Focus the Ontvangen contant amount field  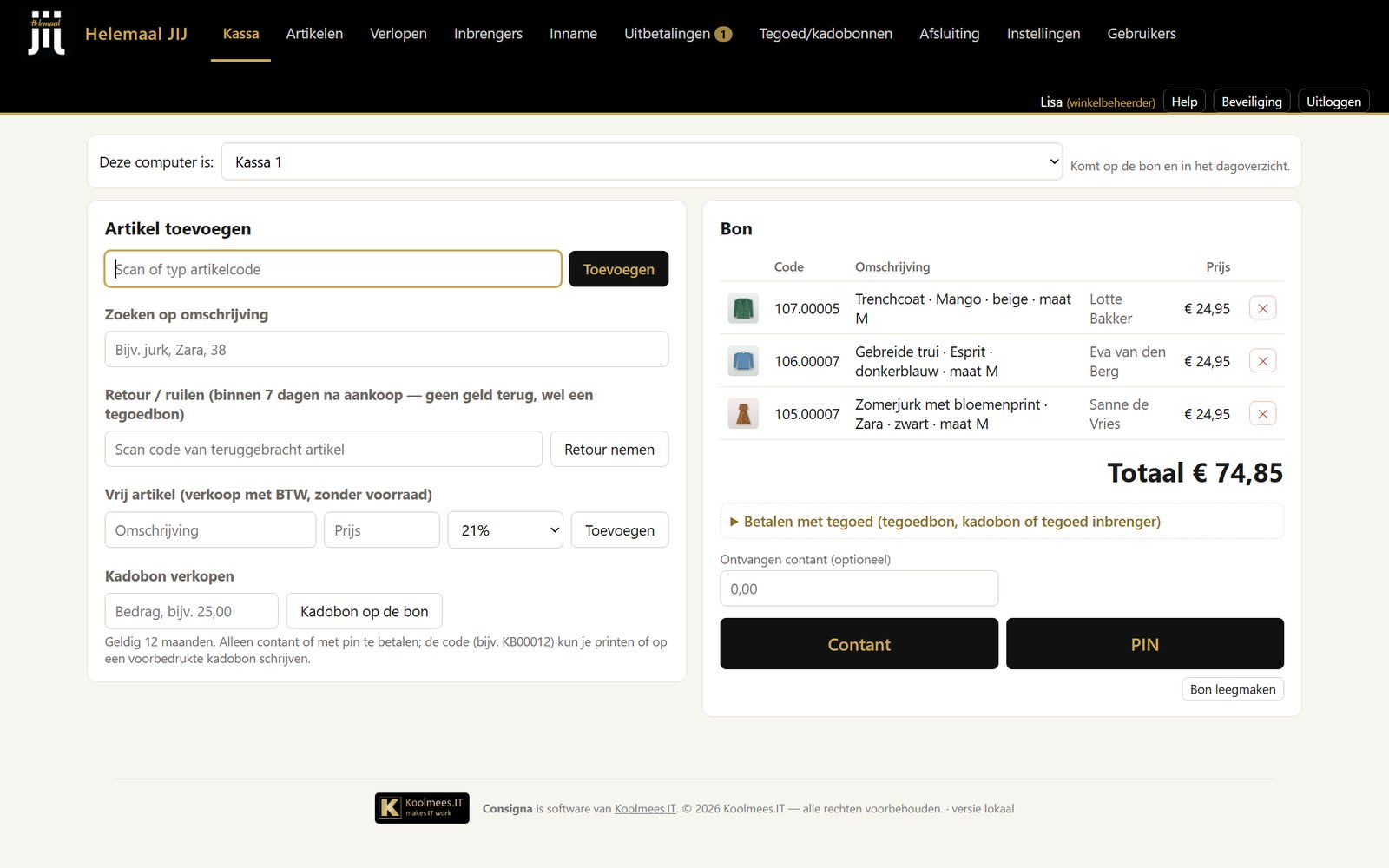point(859,589)
